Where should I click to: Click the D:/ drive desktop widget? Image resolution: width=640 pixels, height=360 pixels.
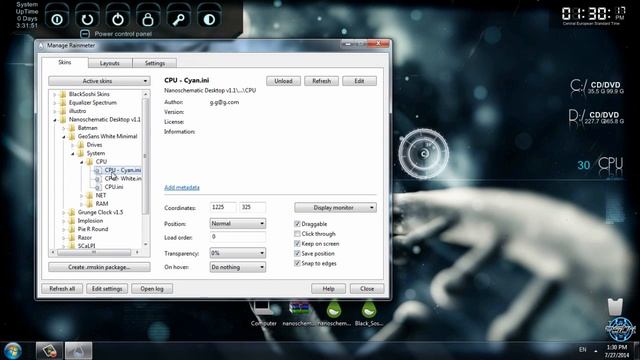coord(596,117)
